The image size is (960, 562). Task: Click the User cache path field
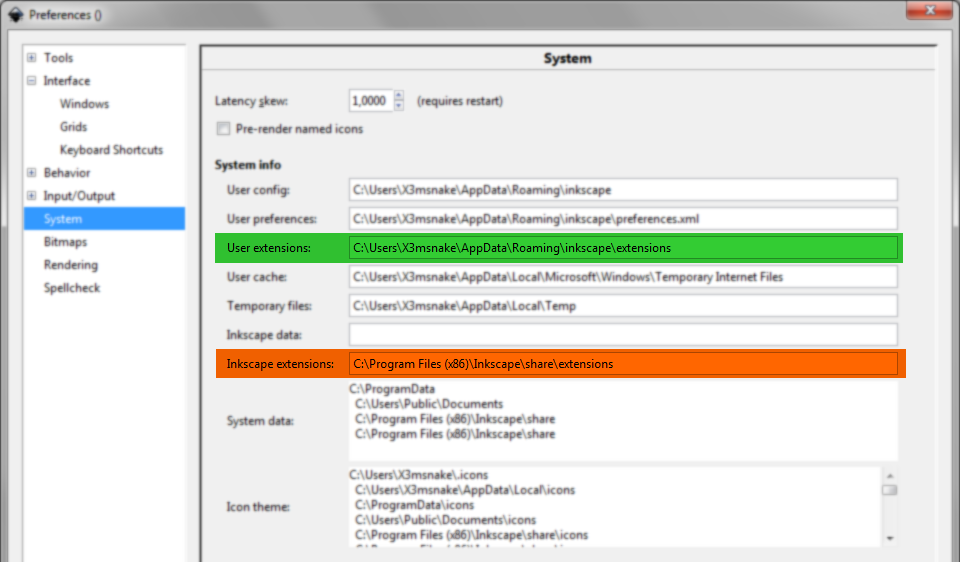623,277
